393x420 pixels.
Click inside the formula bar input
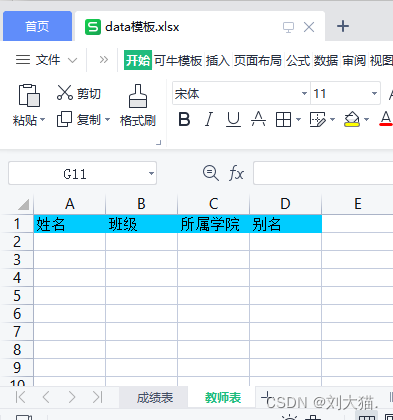323,173
